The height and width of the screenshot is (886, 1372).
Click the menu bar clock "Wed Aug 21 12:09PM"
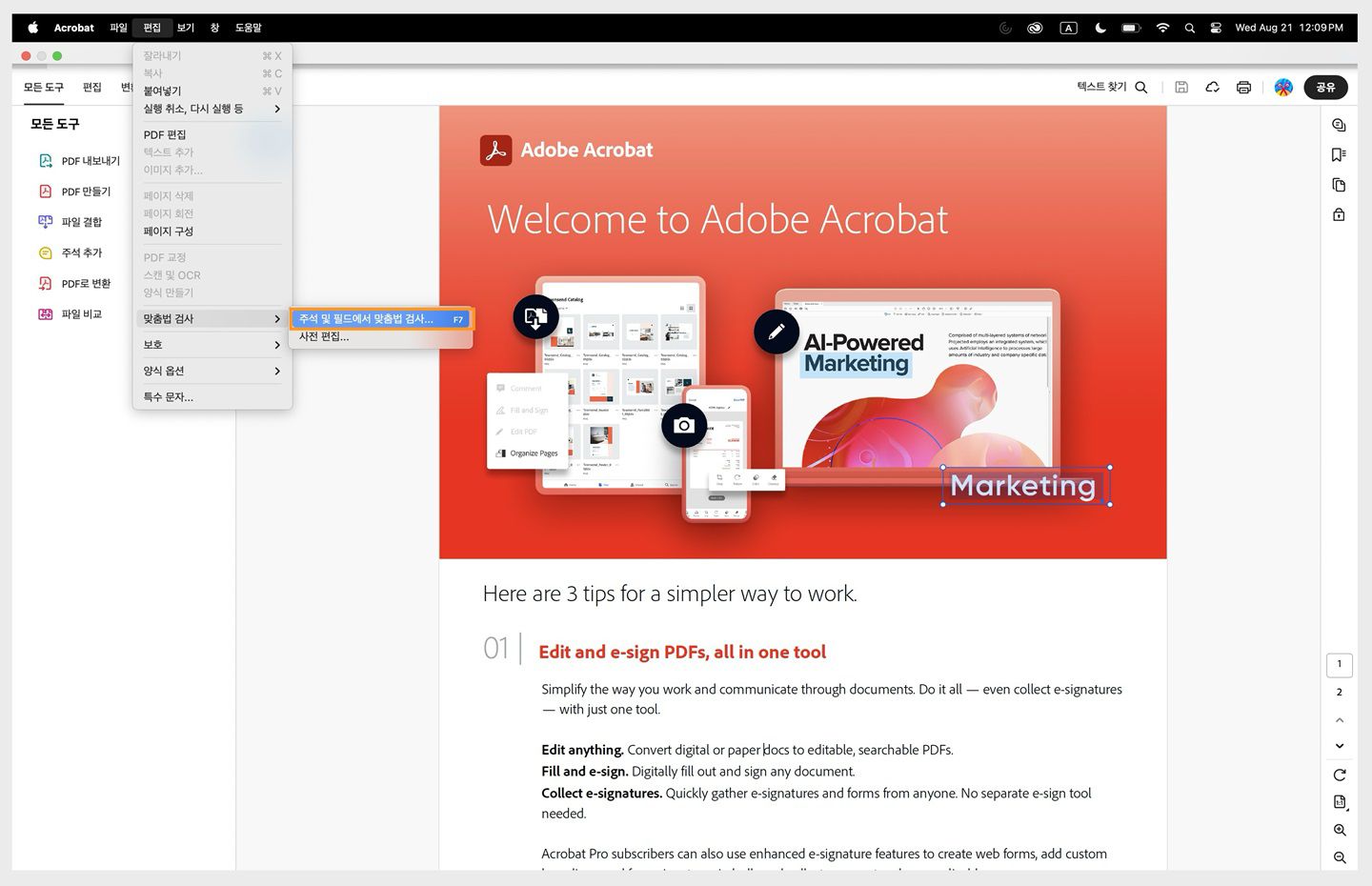(x=1289, y=28)
